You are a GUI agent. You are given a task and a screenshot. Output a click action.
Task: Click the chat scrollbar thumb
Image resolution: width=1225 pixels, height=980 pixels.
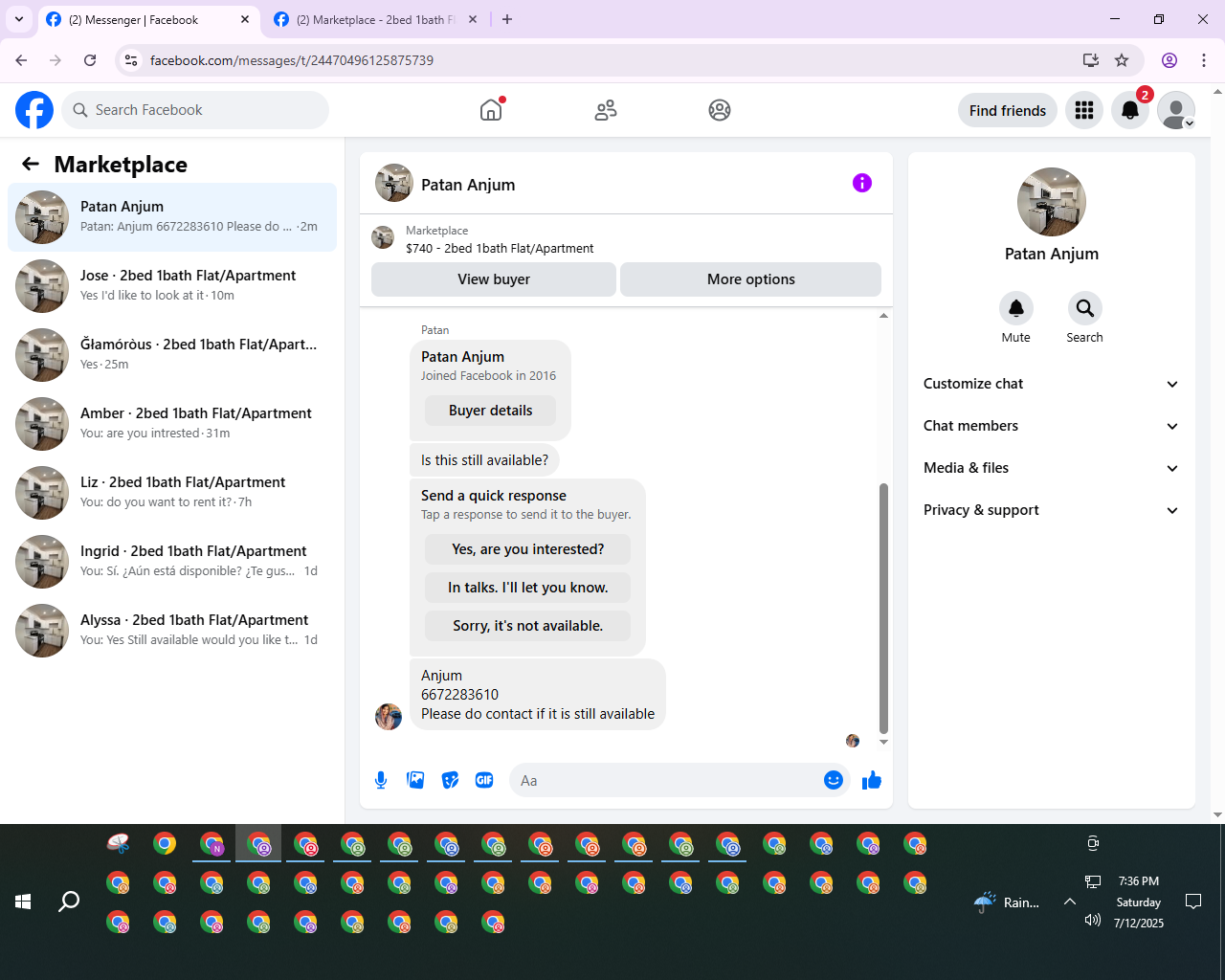pyautogui.click(x=883, y=609)
